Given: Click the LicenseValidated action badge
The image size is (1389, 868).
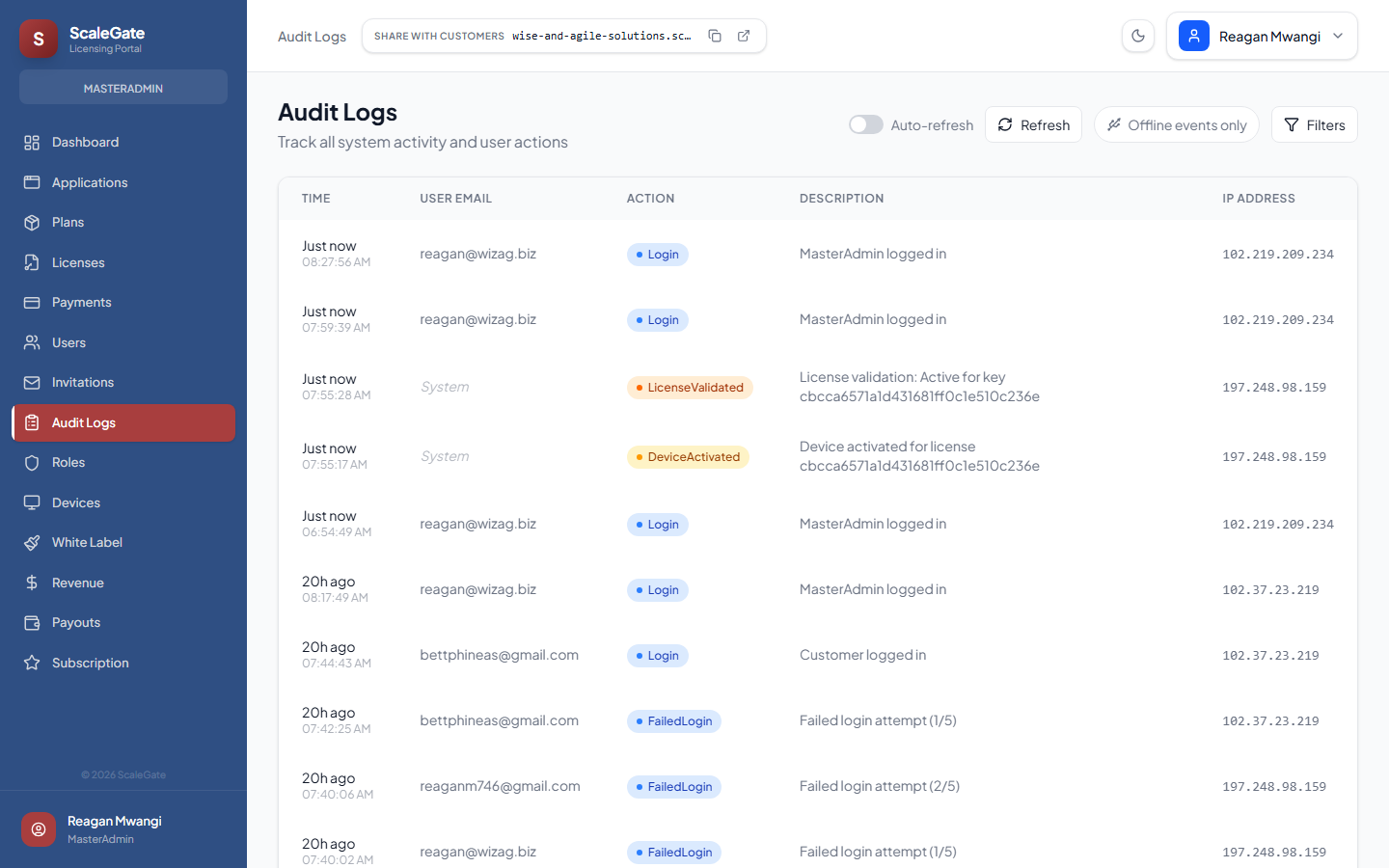Looking at the screenshot, I should pos(690,388).
